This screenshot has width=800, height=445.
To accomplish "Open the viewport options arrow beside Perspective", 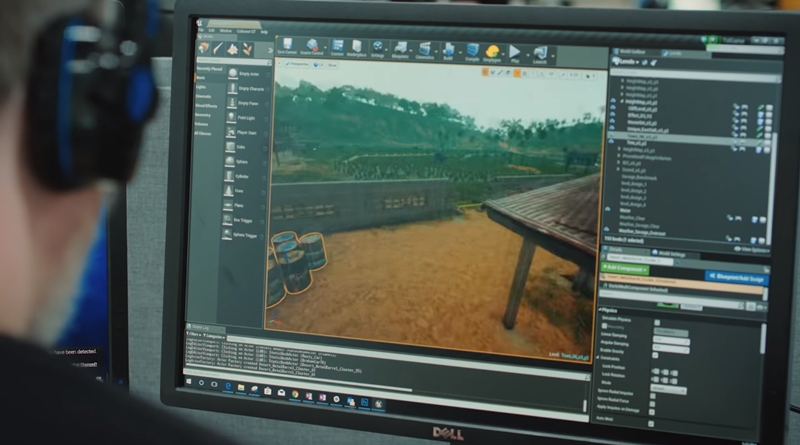I will click(280, 64).
